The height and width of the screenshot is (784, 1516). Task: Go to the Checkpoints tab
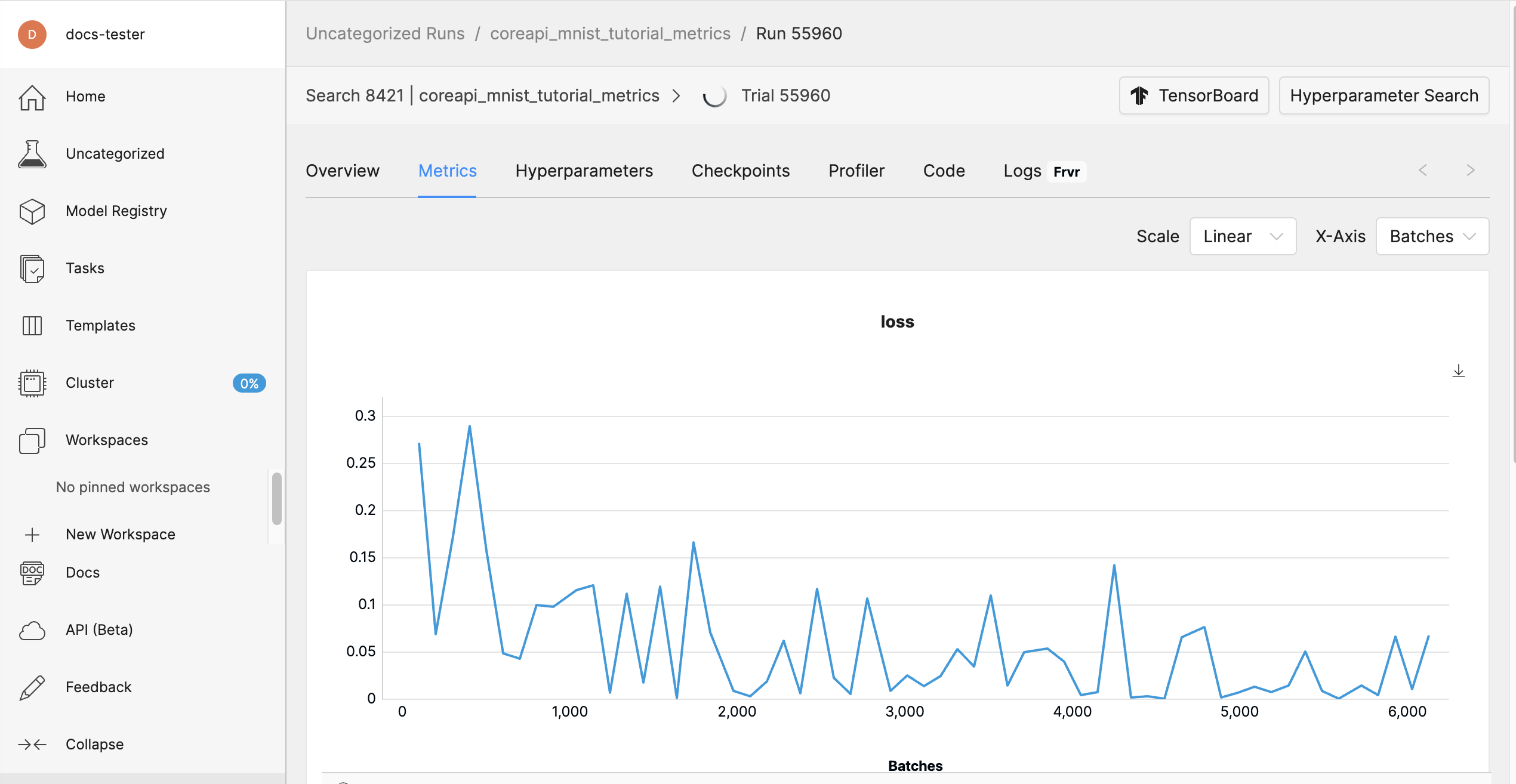(x=741, y=171)
